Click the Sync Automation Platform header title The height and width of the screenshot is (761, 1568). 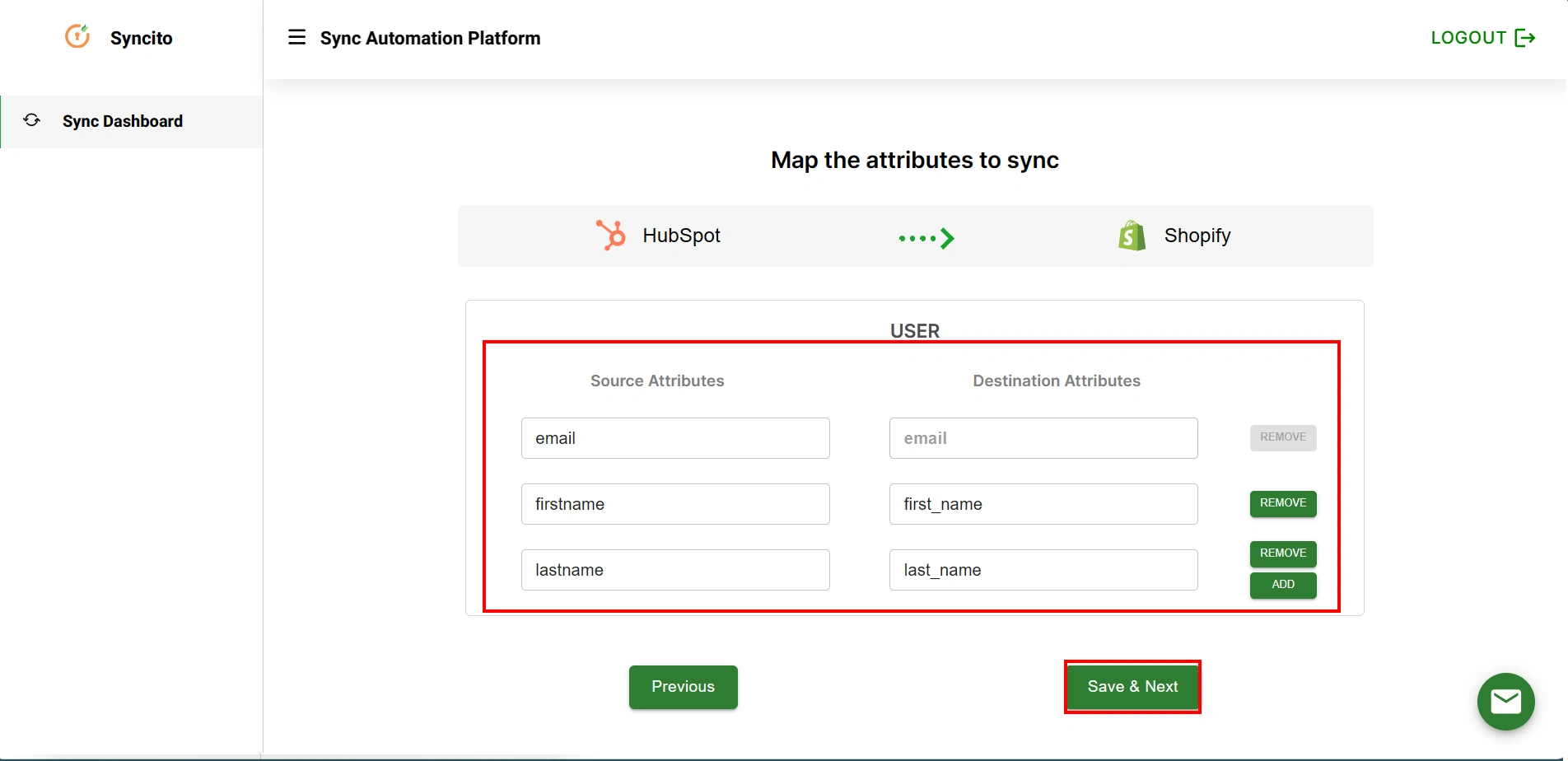[431, 38]
